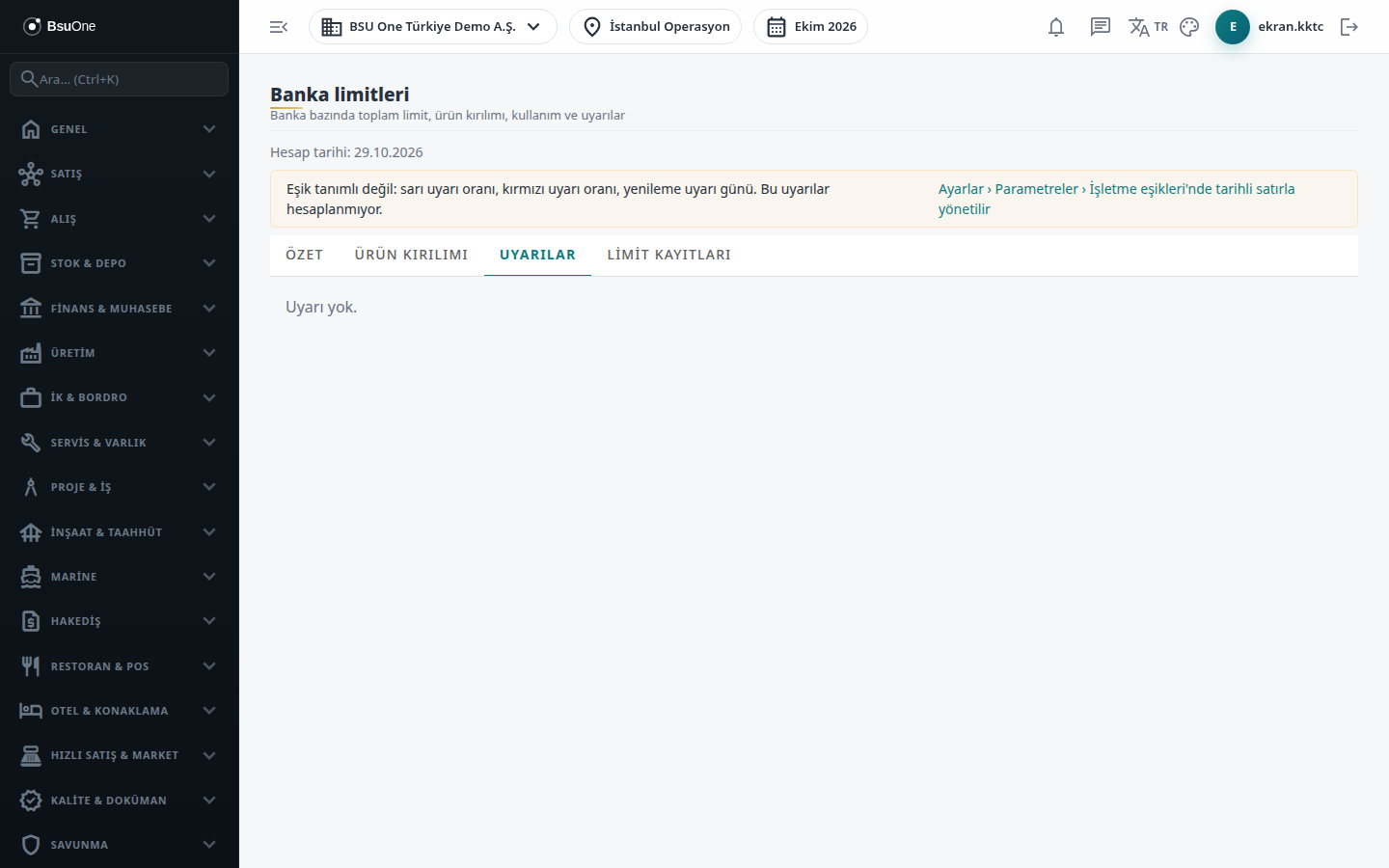Expand the ÜRETİM section chevron
1389x868 pixels.
click(x=209, y=353)
